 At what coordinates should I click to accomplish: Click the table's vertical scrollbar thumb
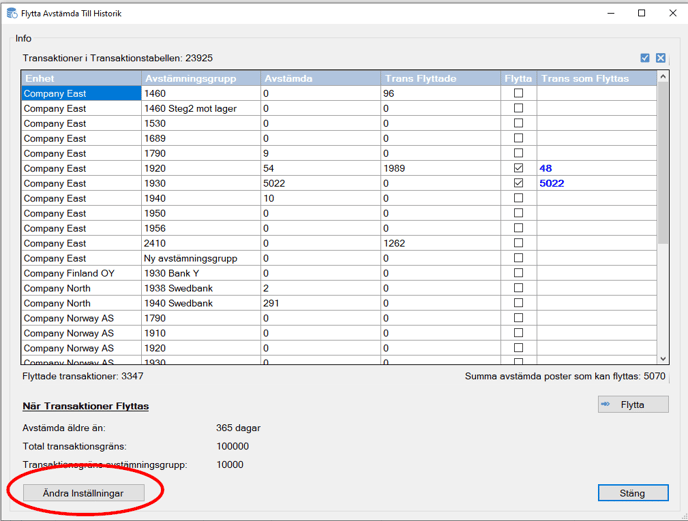pos(663,163)
